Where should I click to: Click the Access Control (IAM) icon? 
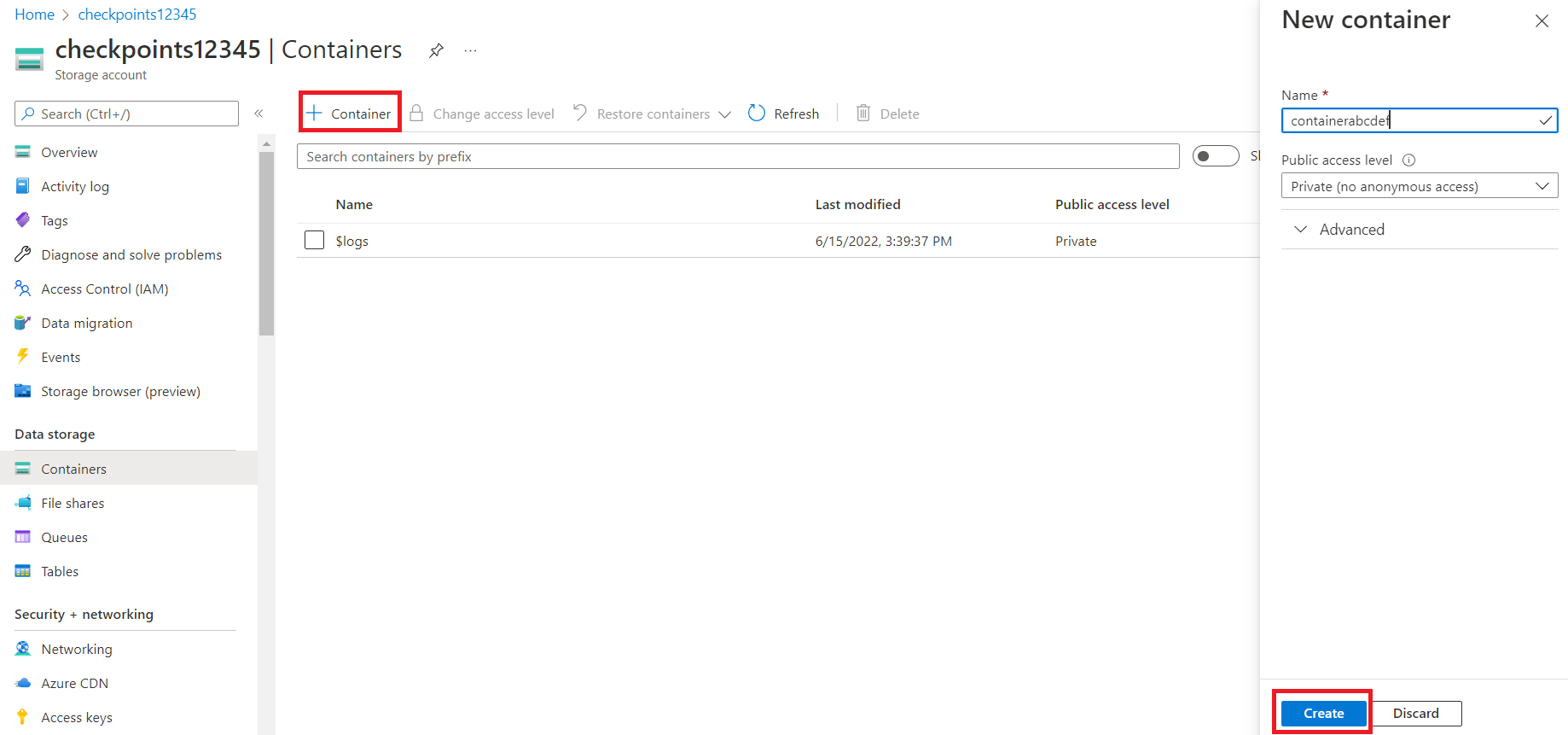[x=23, y=289]
